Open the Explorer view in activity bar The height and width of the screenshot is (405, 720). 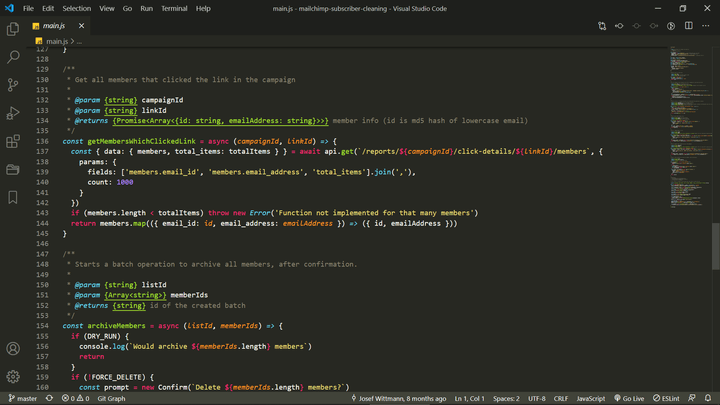(13, 29)
